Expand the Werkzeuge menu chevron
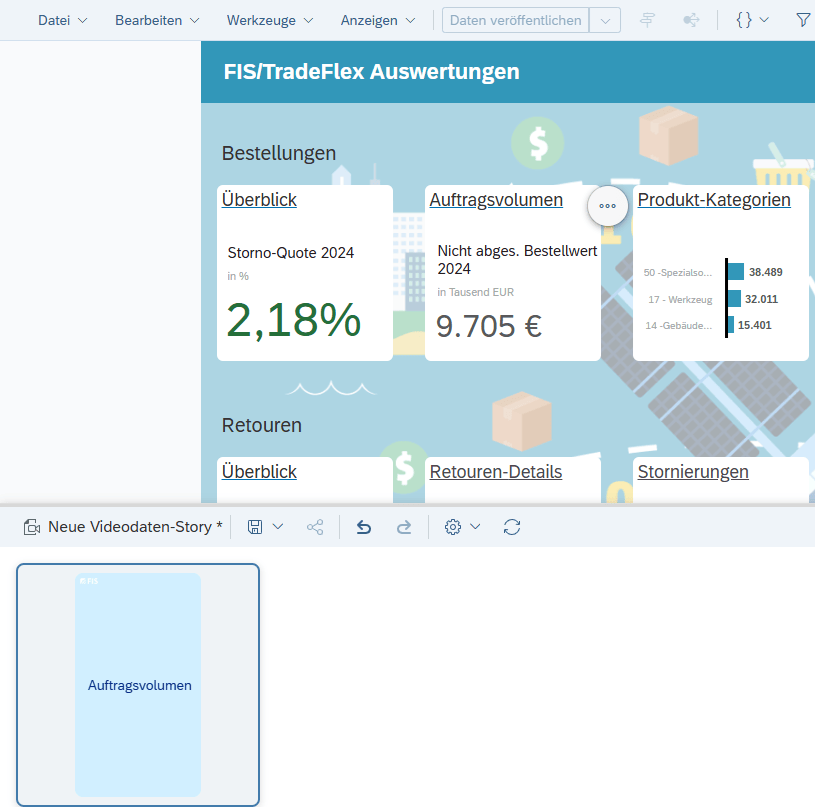Image resolution: width=815 pixels, height=810 pixels. pos(308,20)
